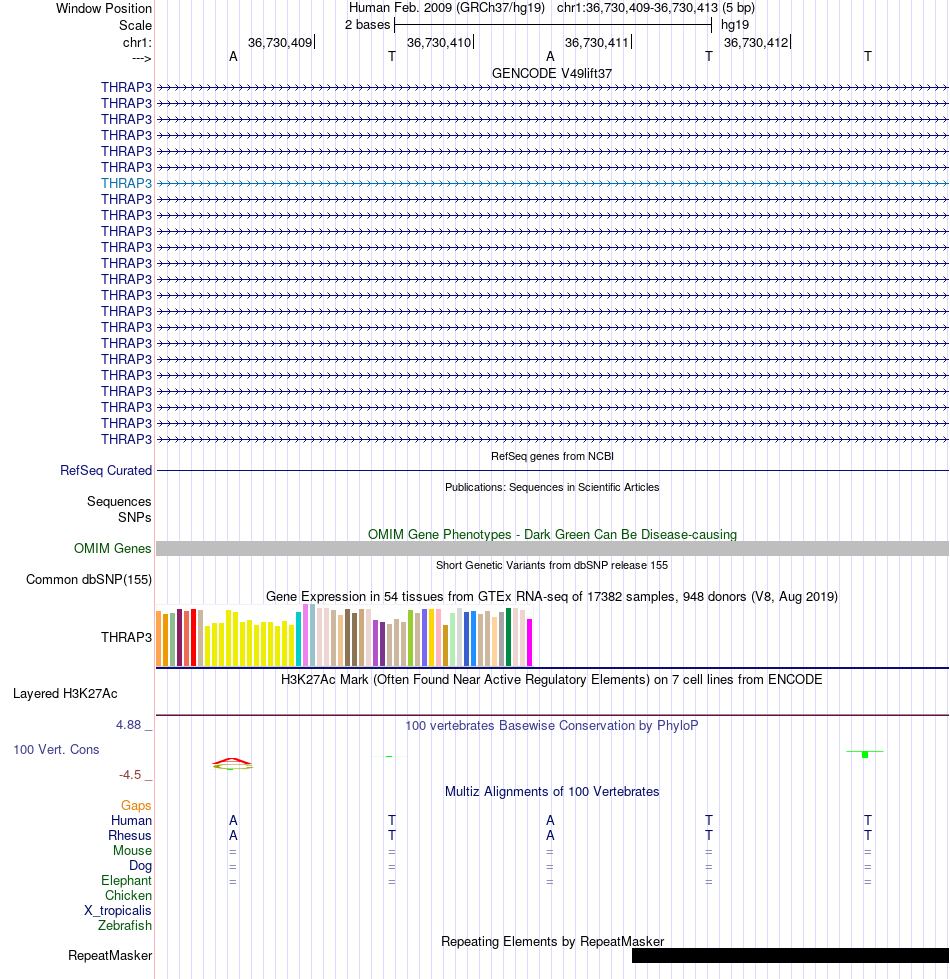Click the Sequences track label
Image resolution: width=950 pixels, height=979 pixels.
click(x=119, y=501)
